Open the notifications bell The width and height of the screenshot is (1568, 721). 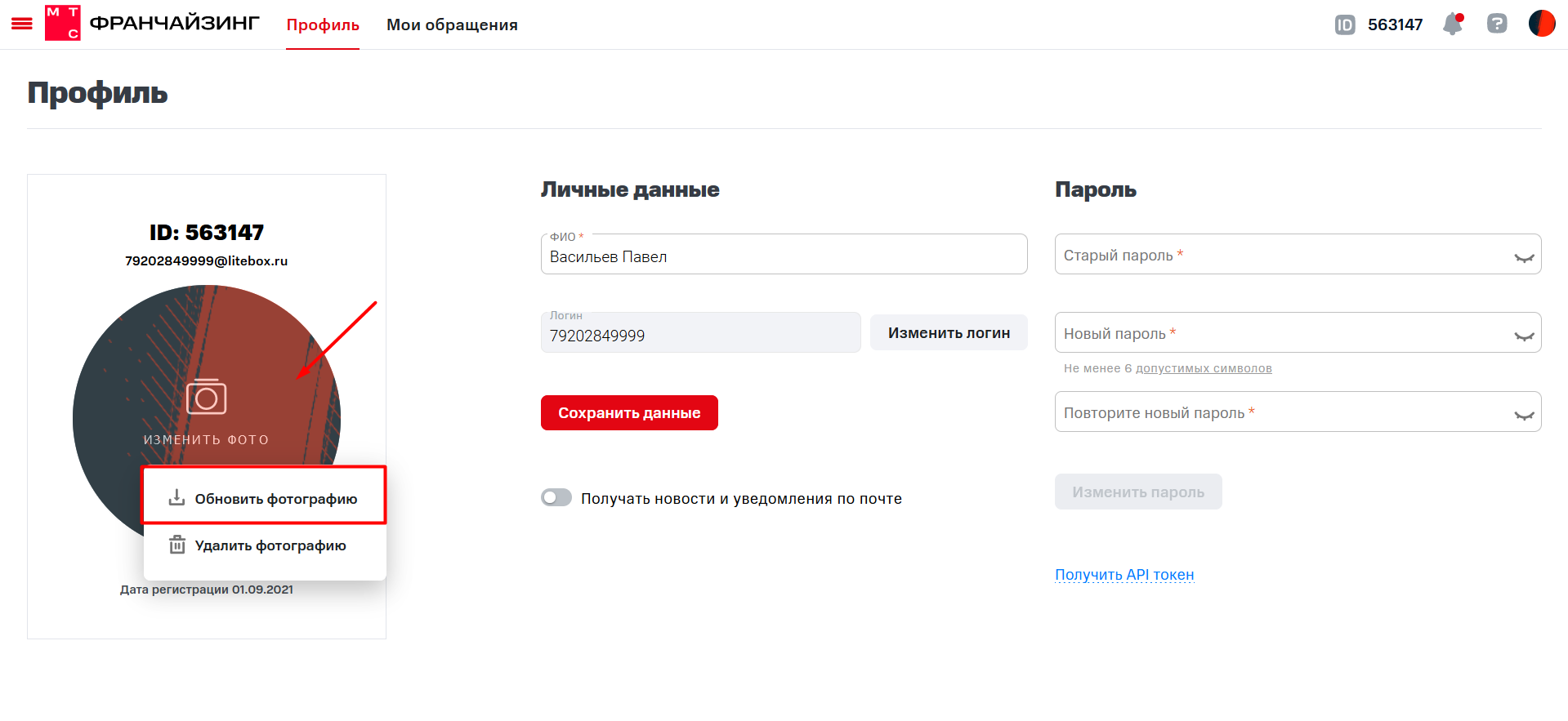(1453, 24)
